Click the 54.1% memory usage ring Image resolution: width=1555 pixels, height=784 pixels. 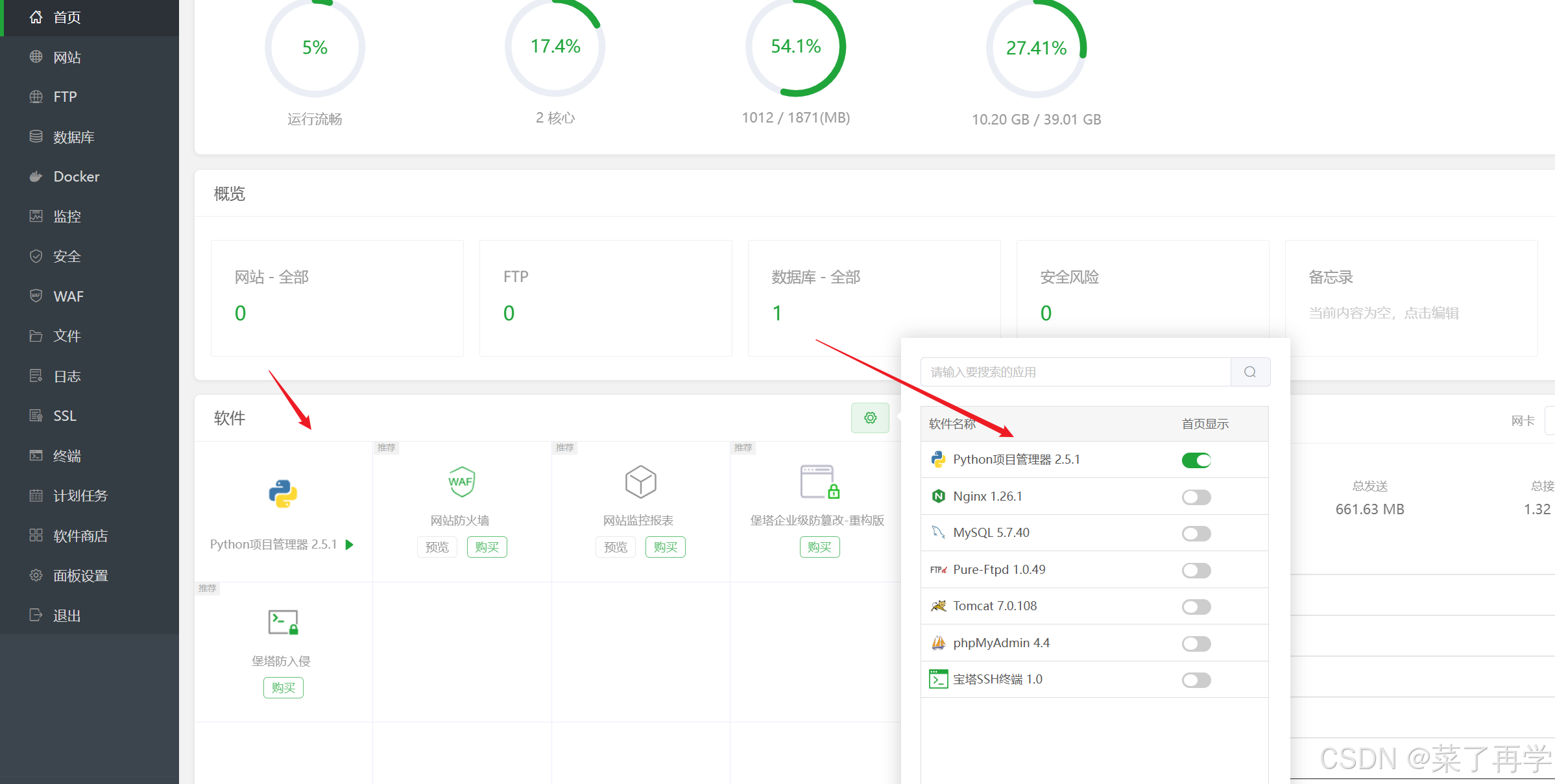click(795, 47)
